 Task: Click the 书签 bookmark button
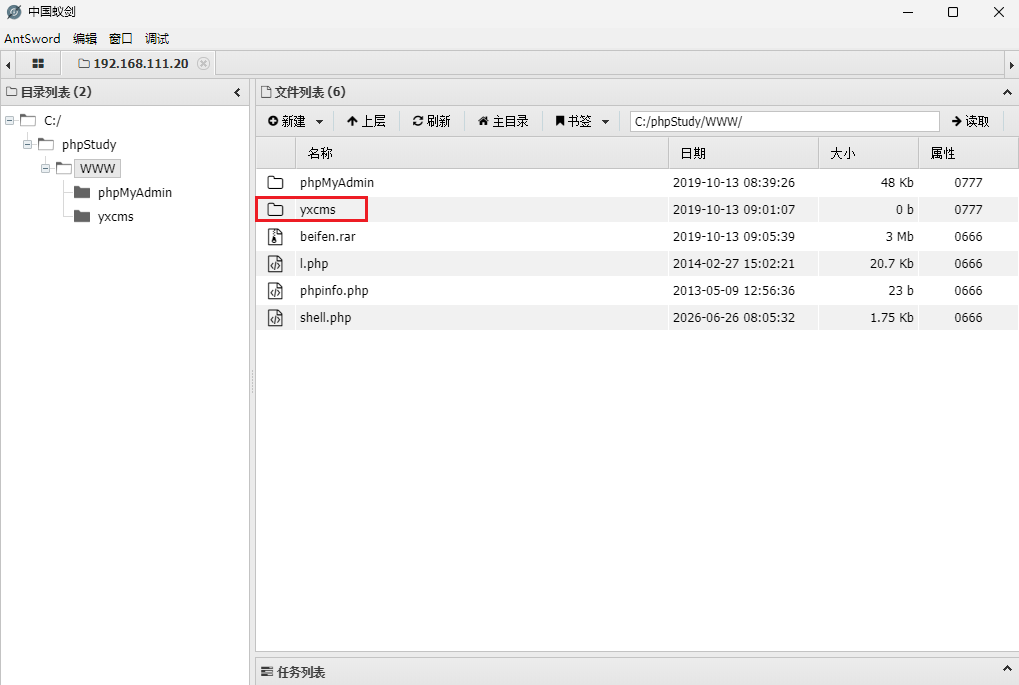(x=573, y=122)
